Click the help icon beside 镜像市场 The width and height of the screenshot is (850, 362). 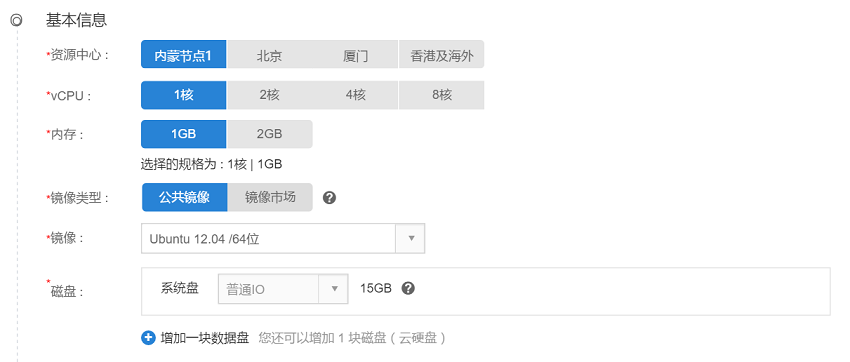pos(329,198)
